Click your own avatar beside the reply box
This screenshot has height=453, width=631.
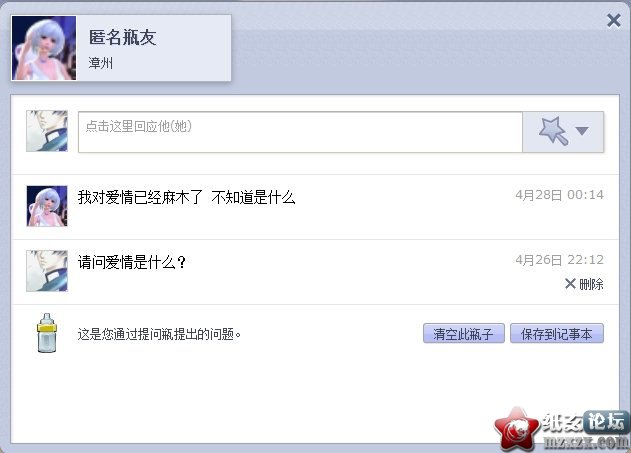click(x=47, y=131)
